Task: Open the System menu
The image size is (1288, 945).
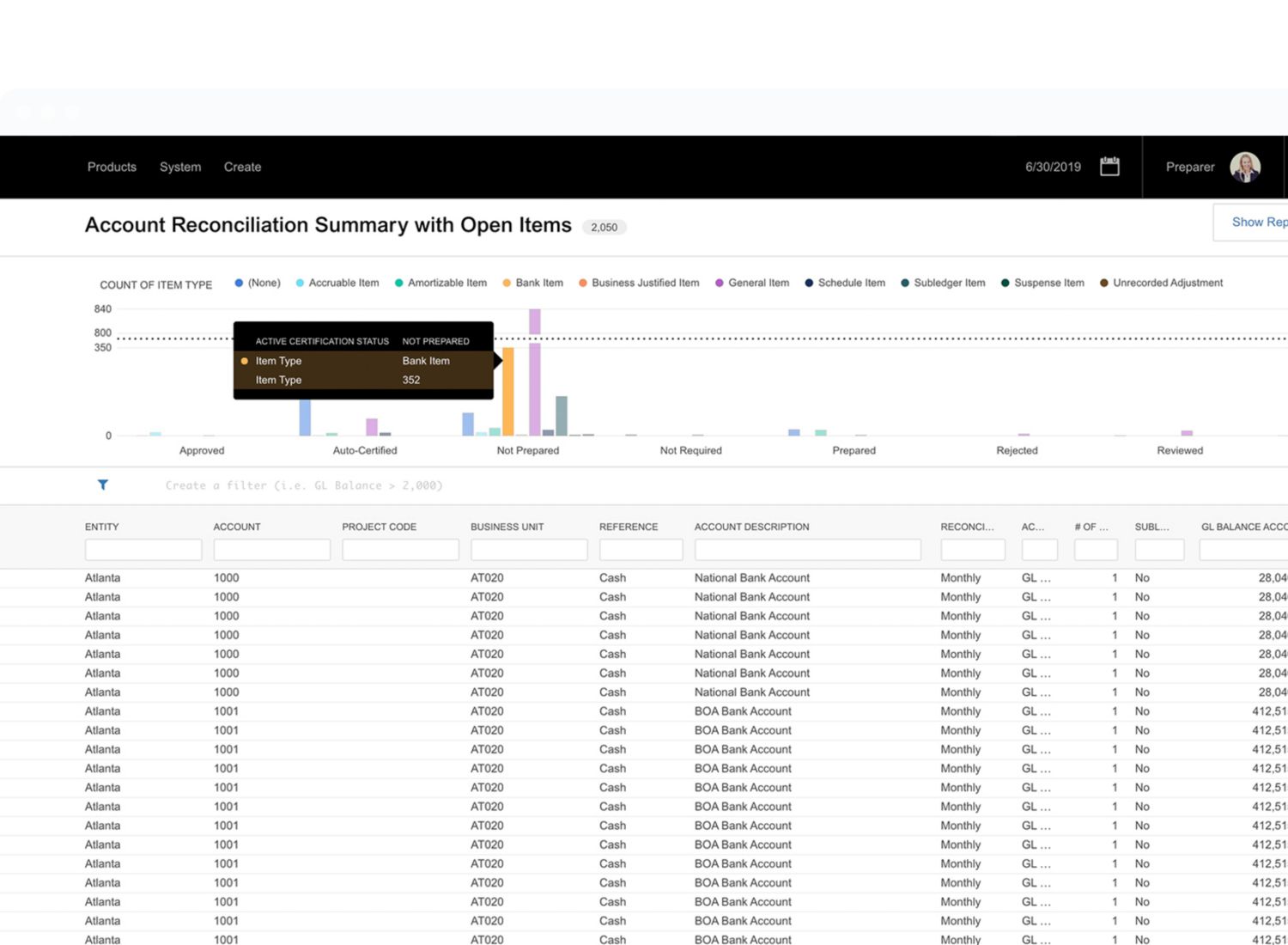Action: tap(180, 168)
